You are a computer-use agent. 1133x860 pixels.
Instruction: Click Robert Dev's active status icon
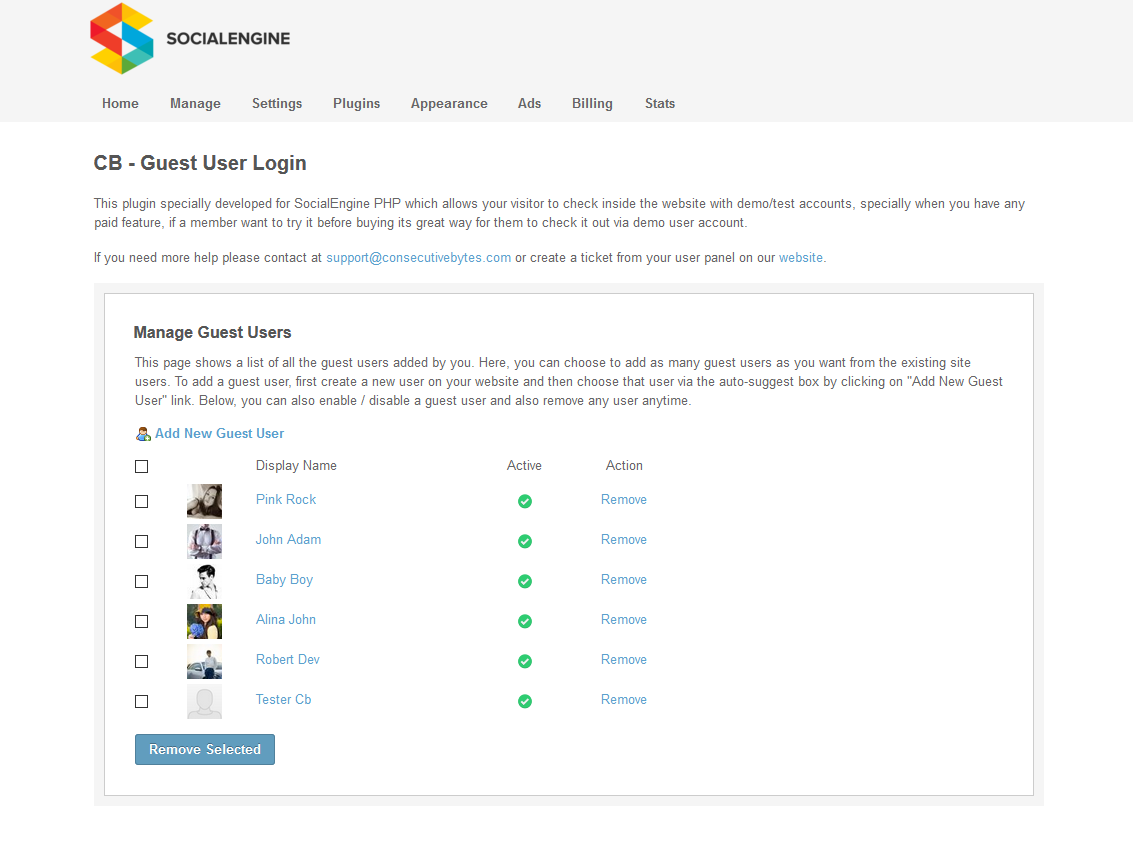pyautogui.click(x=524, y=661)
